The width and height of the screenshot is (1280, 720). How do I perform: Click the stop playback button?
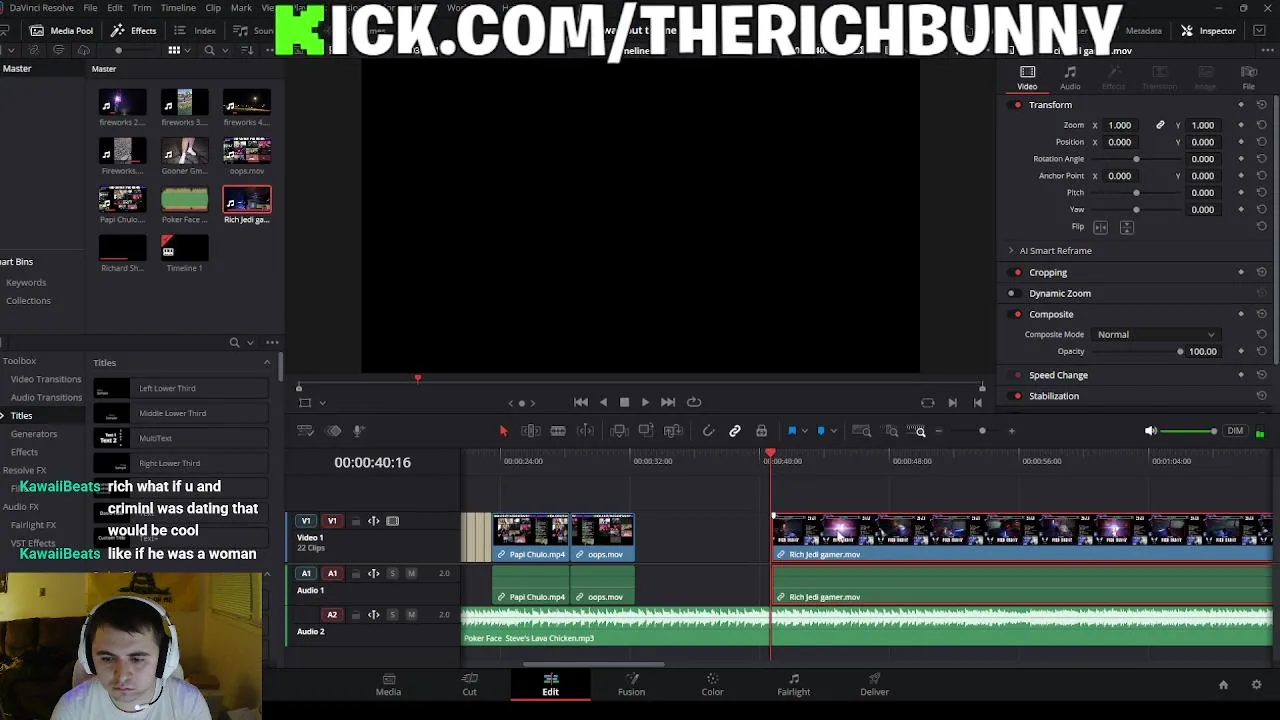624,402
